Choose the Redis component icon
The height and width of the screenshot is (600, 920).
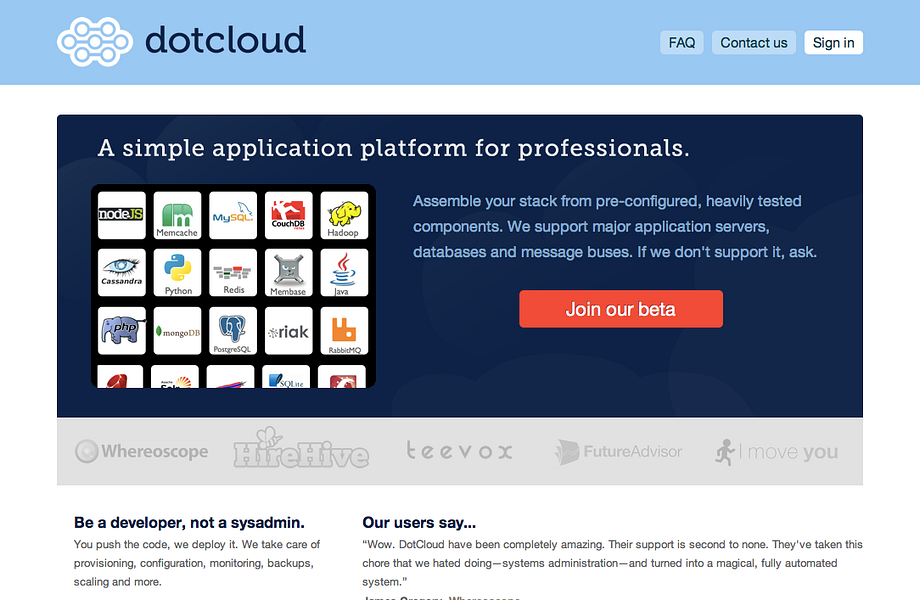point(232,271)
